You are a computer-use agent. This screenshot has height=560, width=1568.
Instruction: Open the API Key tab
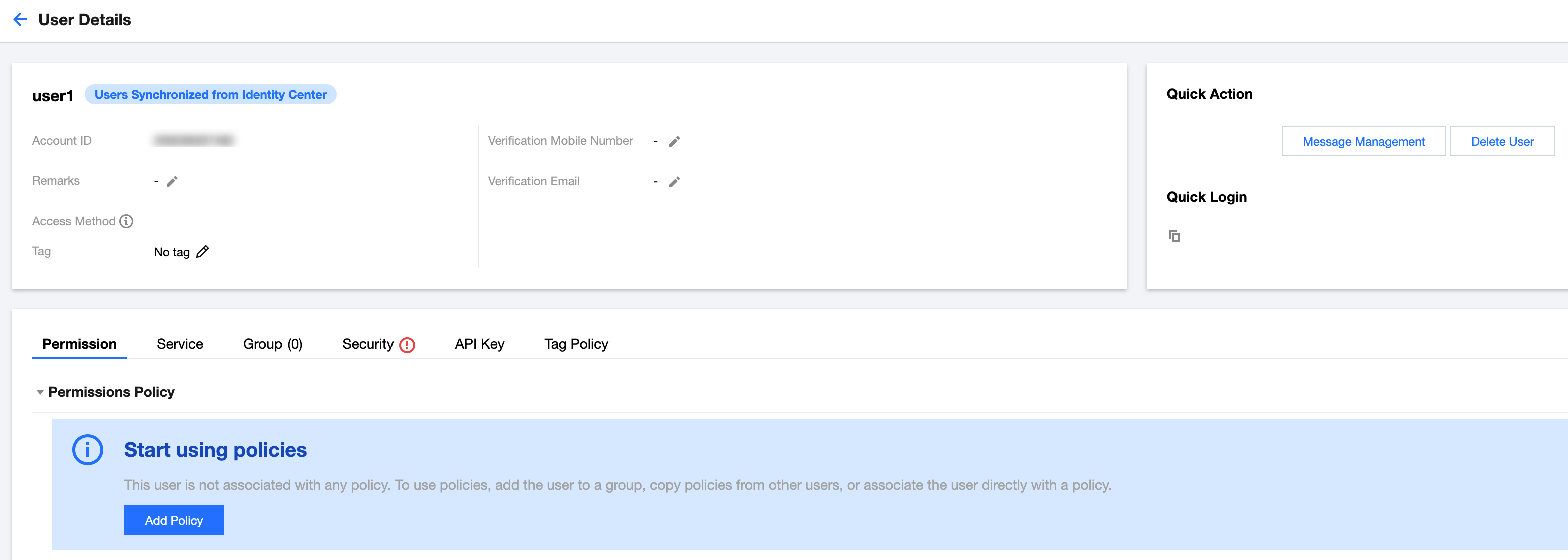click(479, 343)
